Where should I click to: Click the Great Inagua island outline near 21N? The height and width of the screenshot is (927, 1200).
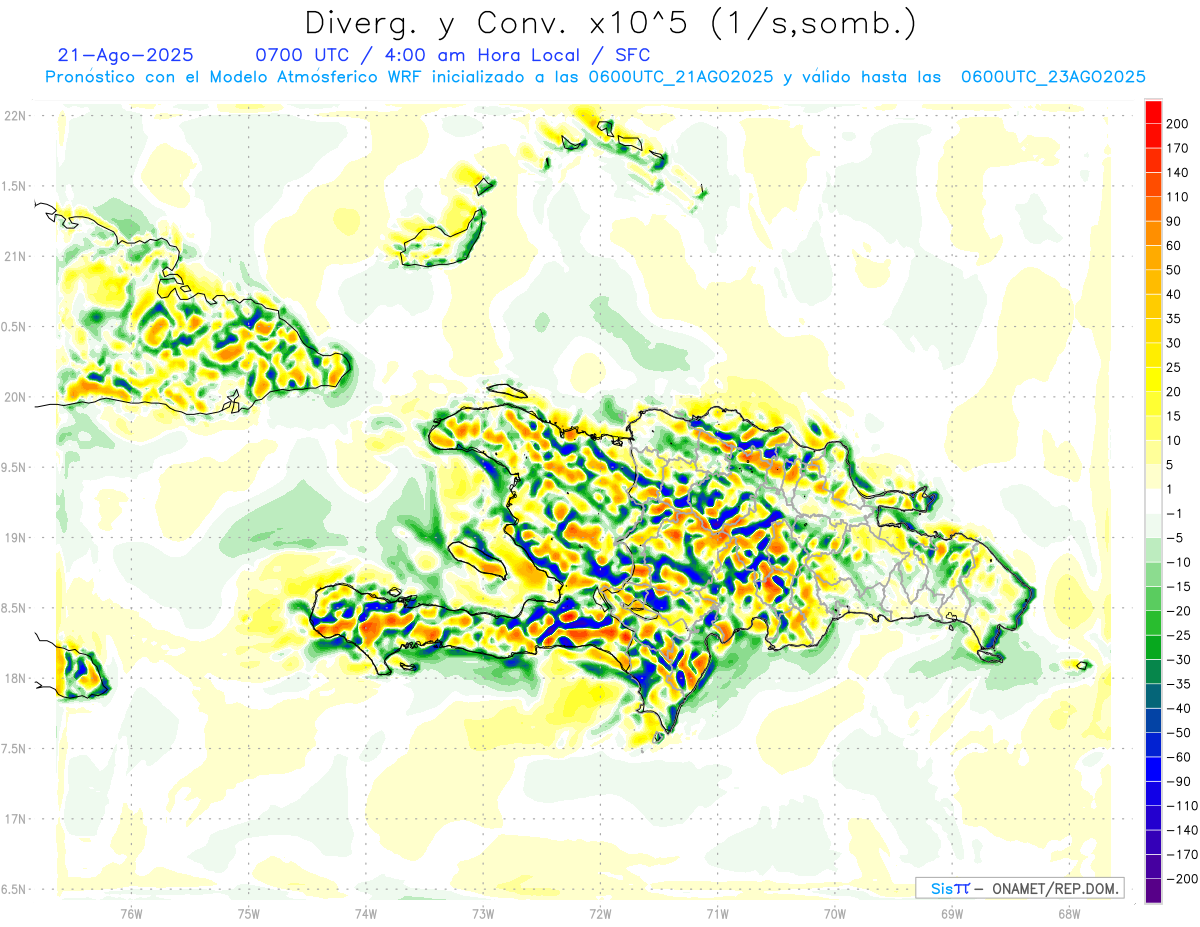[443, 236]
